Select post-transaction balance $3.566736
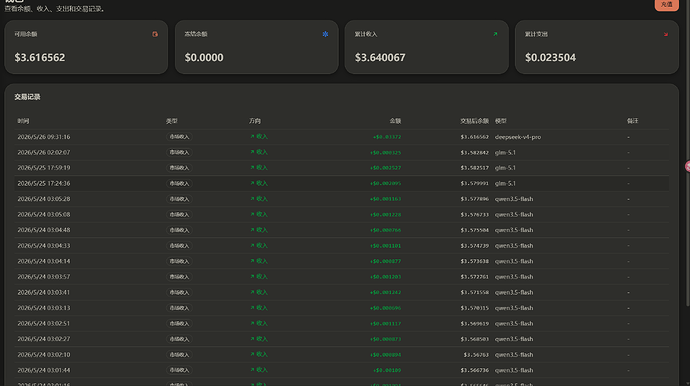The image size is (690, 386). tap(474, 371)
